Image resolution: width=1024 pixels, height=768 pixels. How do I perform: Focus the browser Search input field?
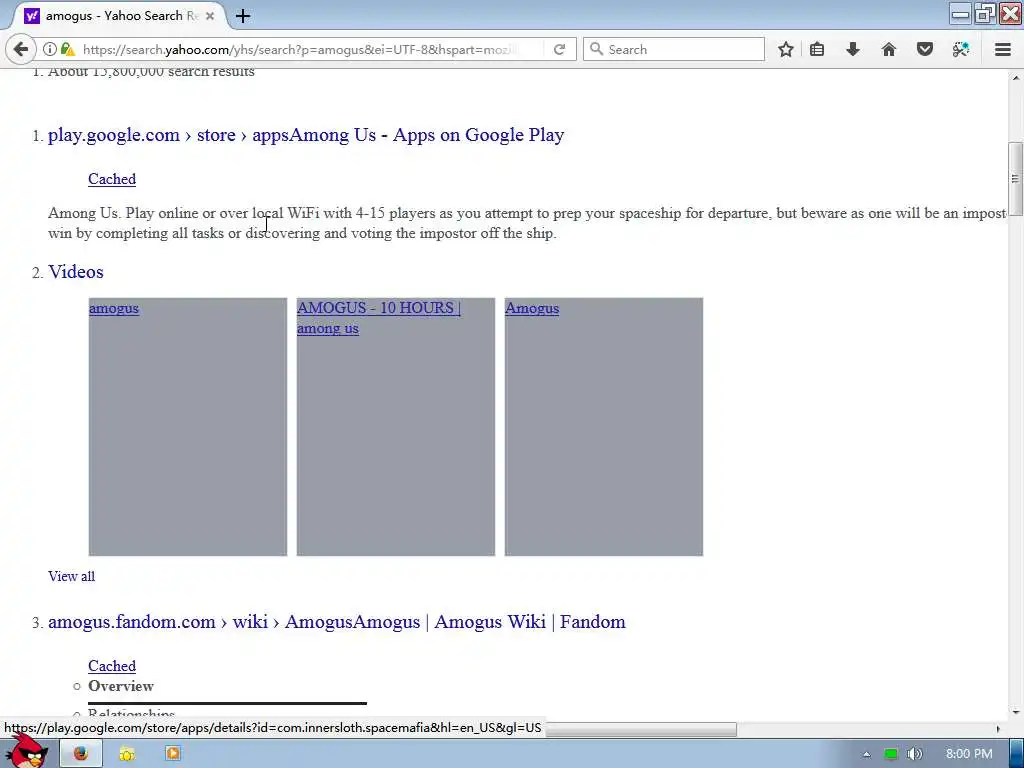673,49
